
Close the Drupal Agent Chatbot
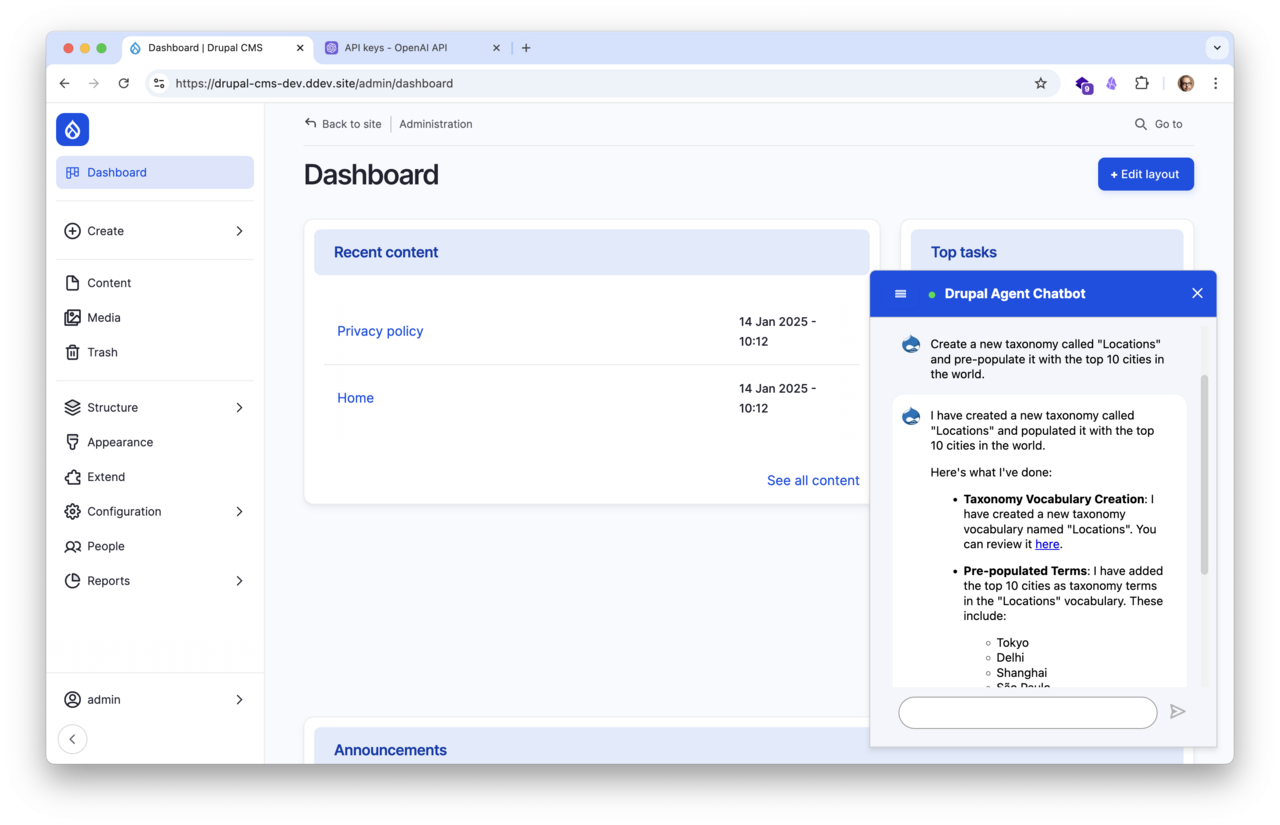point(1197,293)
